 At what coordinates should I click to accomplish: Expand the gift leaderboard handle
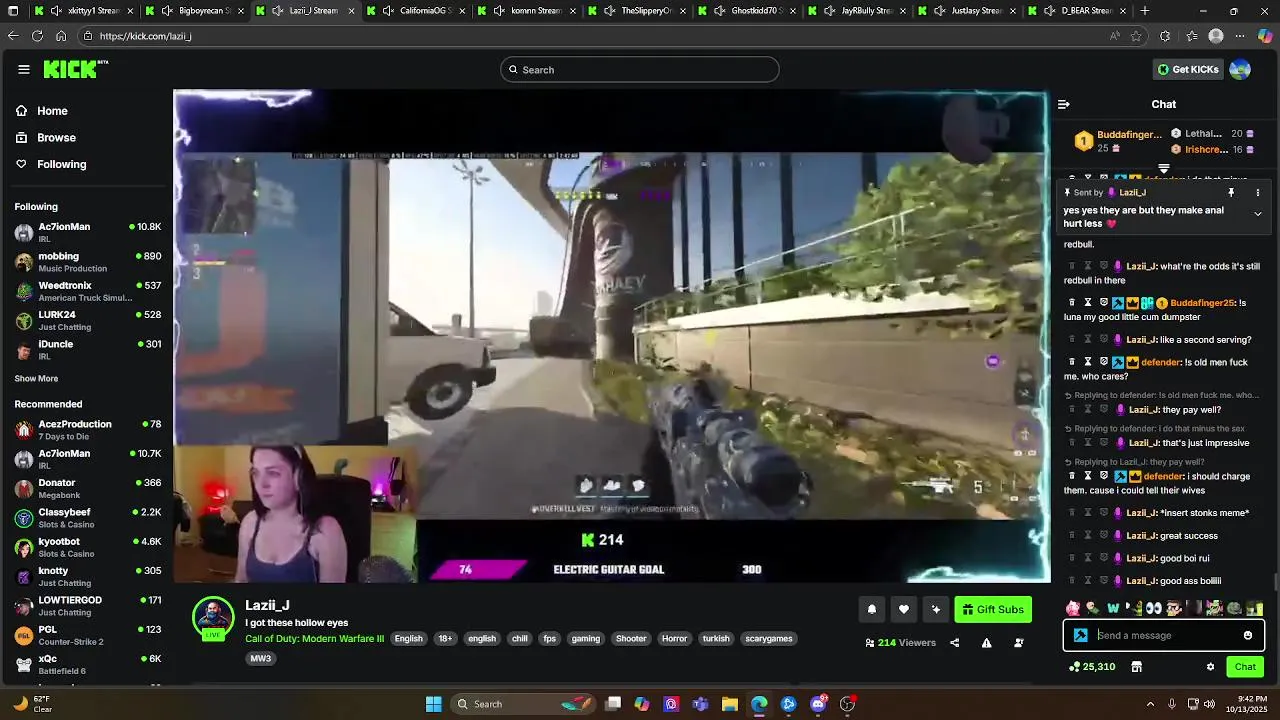click(1164, 169)
